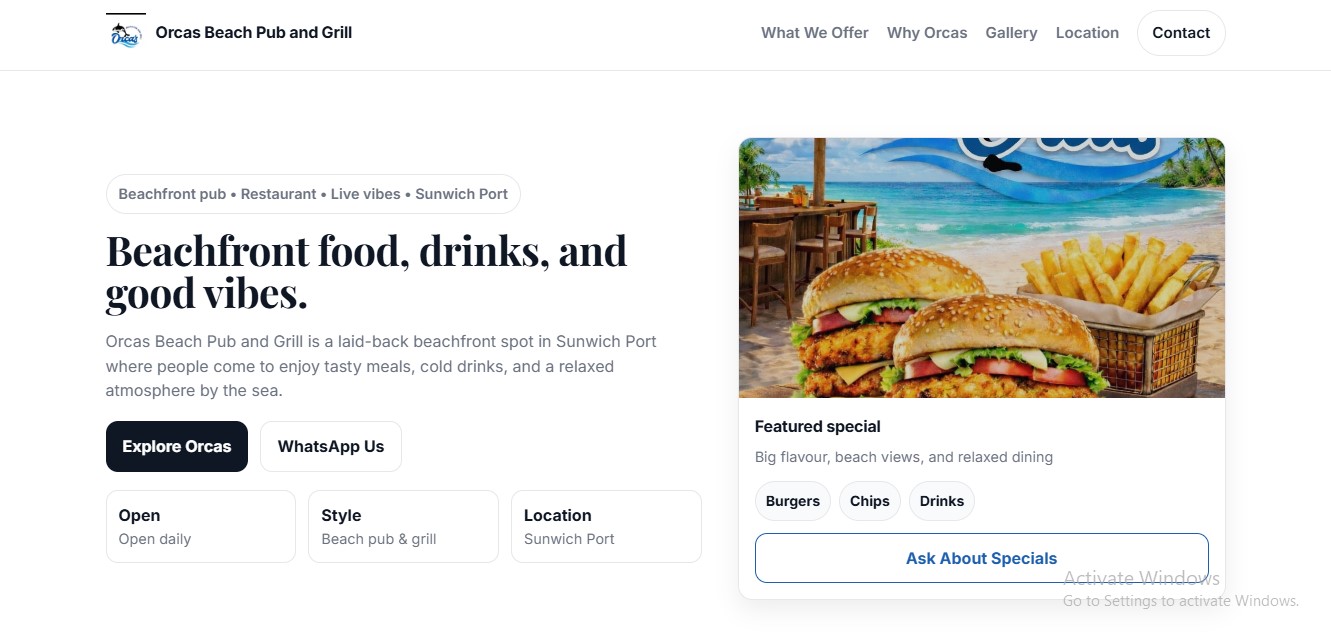Click the featured burger and chips image

pos(981,267)
